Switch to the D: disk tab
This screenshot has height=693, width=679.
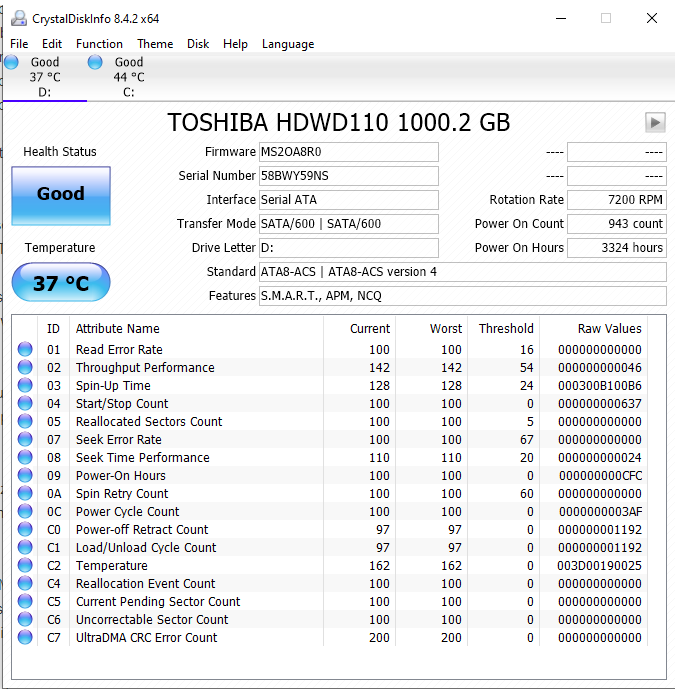pos(45,76)
